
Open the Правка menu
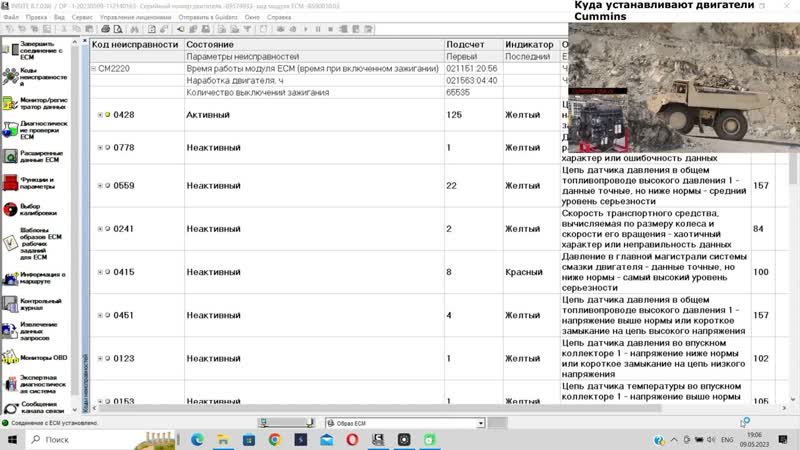pos(36,17)
